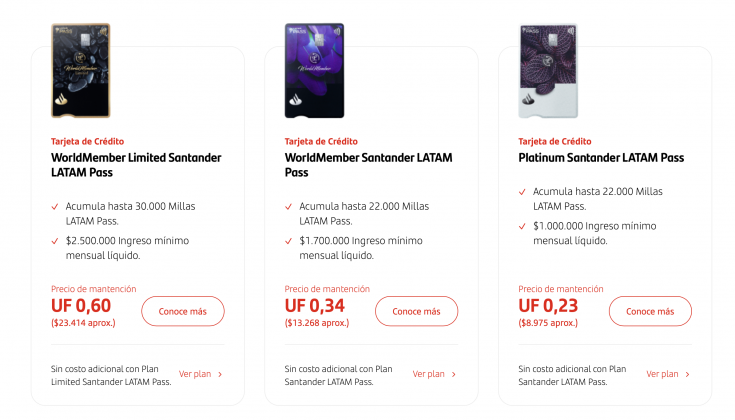Image resolution: width=735 pixels, height=420 pixels.
Task: Click chevron arrow beside first Ver plan
Action: click(x=220, y=375)
